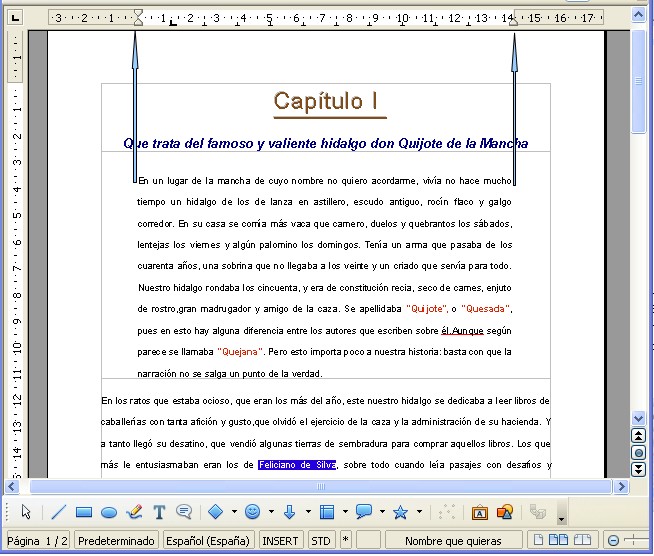
Task: Click the horizontal scrollbar left arrow
Action: point(11,486)
